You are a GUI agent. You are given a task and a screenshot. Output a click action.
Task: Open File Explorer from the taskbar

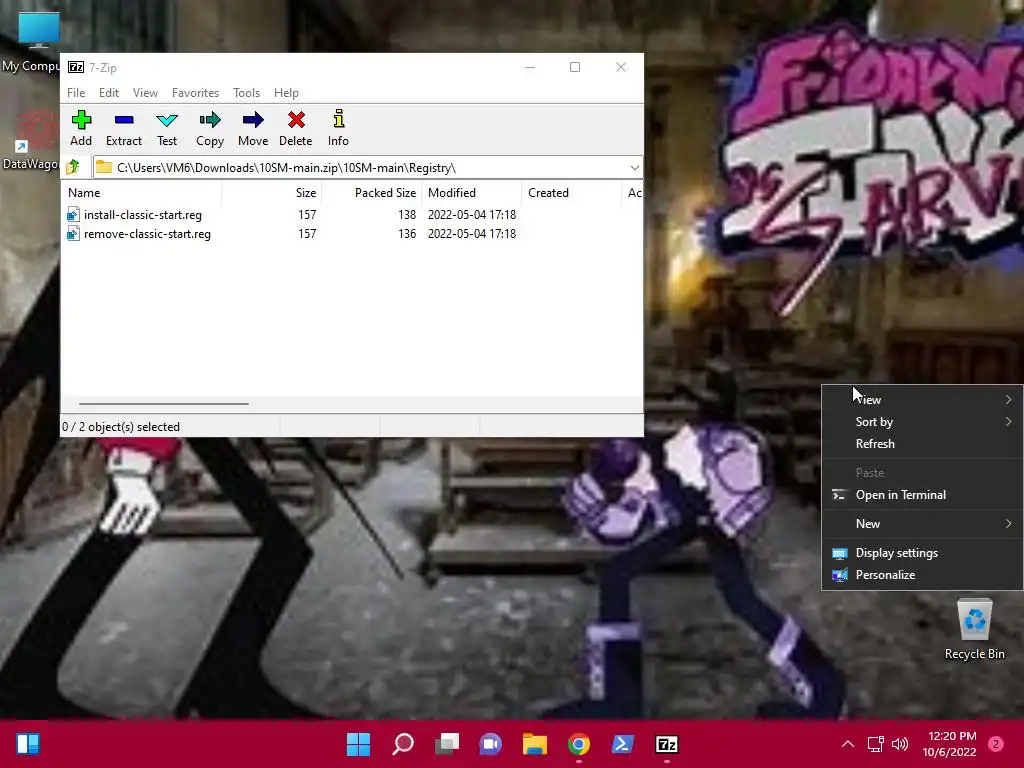click(x=534, y=744)
